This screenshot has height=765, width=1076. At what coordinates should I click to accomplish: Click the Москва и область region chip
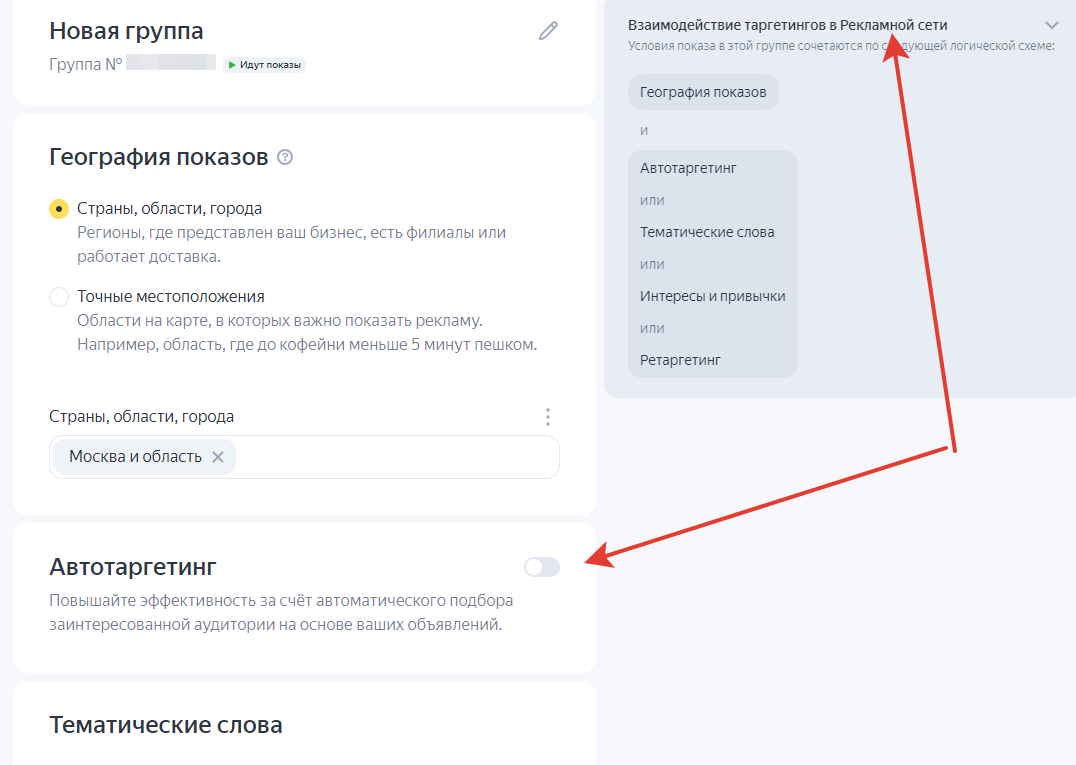coord(135,456)
